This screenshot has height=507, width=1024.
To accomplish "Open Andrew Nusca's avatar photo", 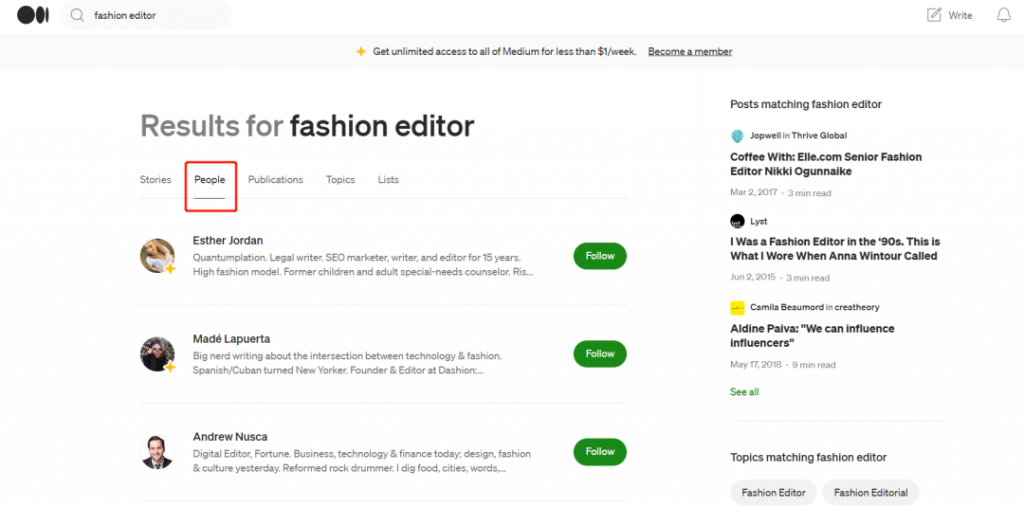I will (x=157, y=451).
